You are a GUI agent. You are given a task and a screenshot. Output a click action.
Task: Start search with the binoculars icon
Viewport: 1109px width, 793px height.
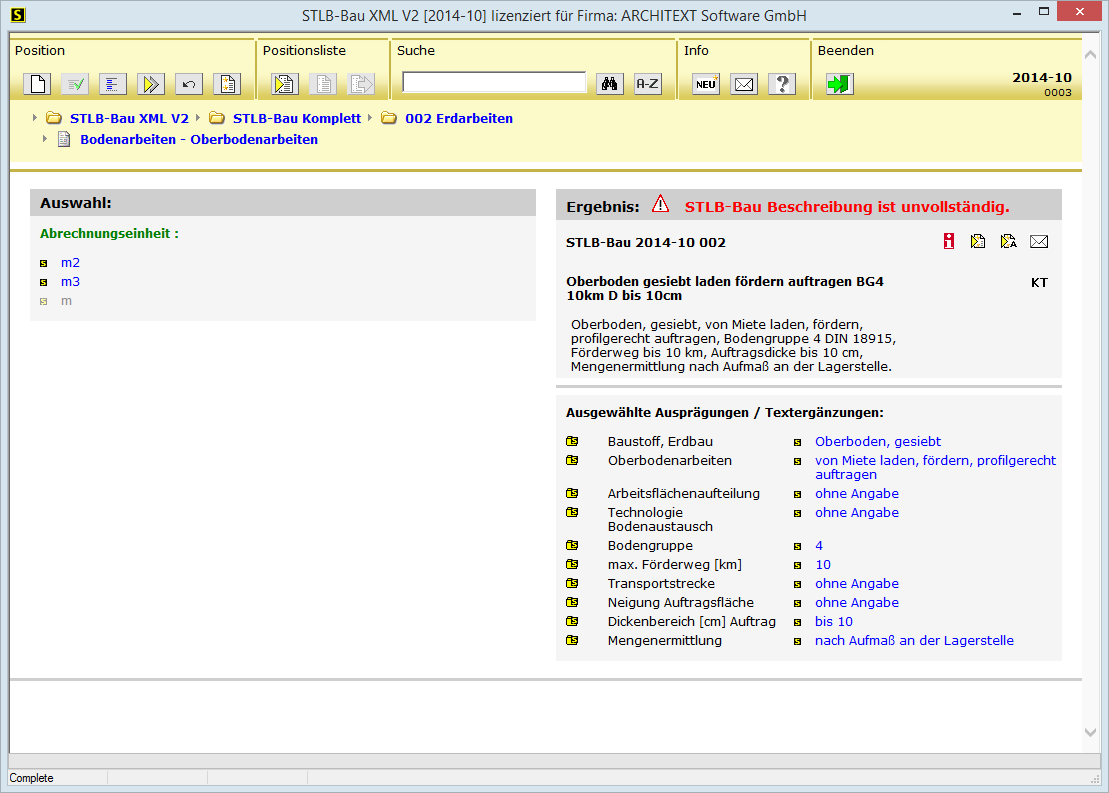609,84
